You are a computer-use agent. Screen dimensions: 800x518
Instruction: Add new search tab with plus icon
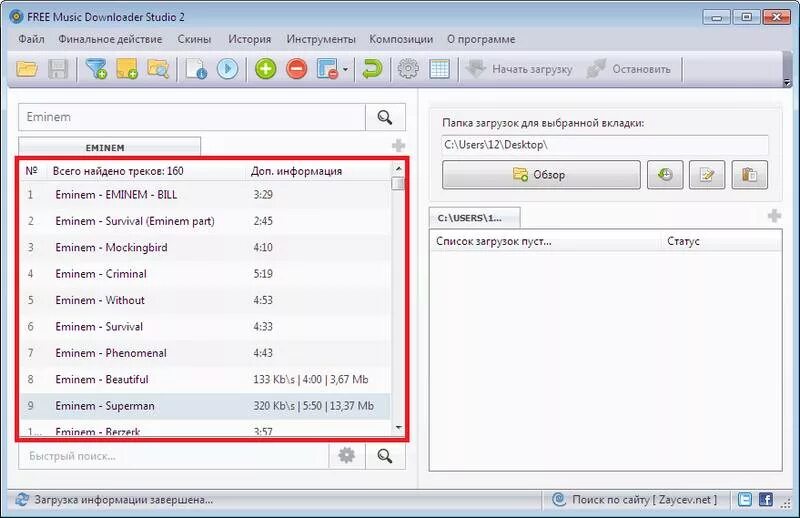click(398, 145)
